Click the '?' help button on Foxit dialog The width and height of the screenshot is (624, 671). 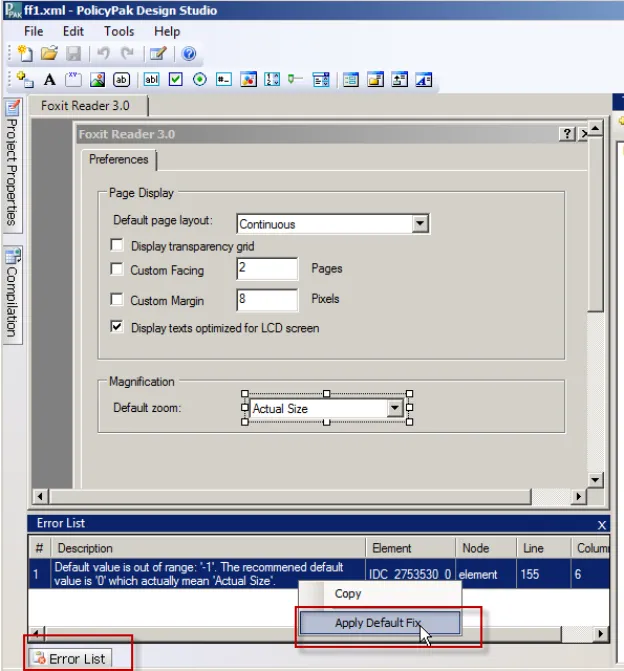[567, 134]
